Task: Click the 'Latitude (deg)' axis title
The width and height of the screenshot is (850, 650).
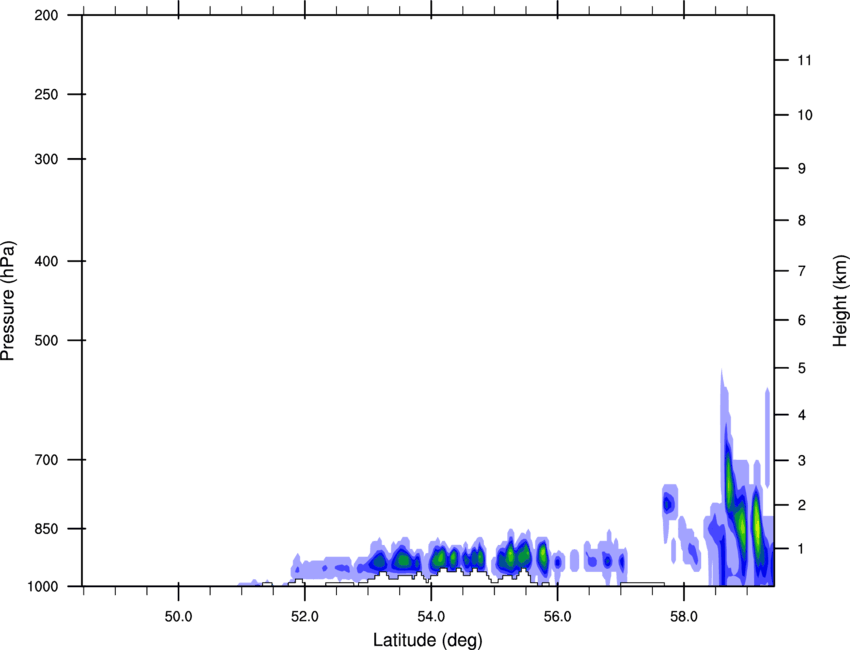Action: (x=427, y=640)
